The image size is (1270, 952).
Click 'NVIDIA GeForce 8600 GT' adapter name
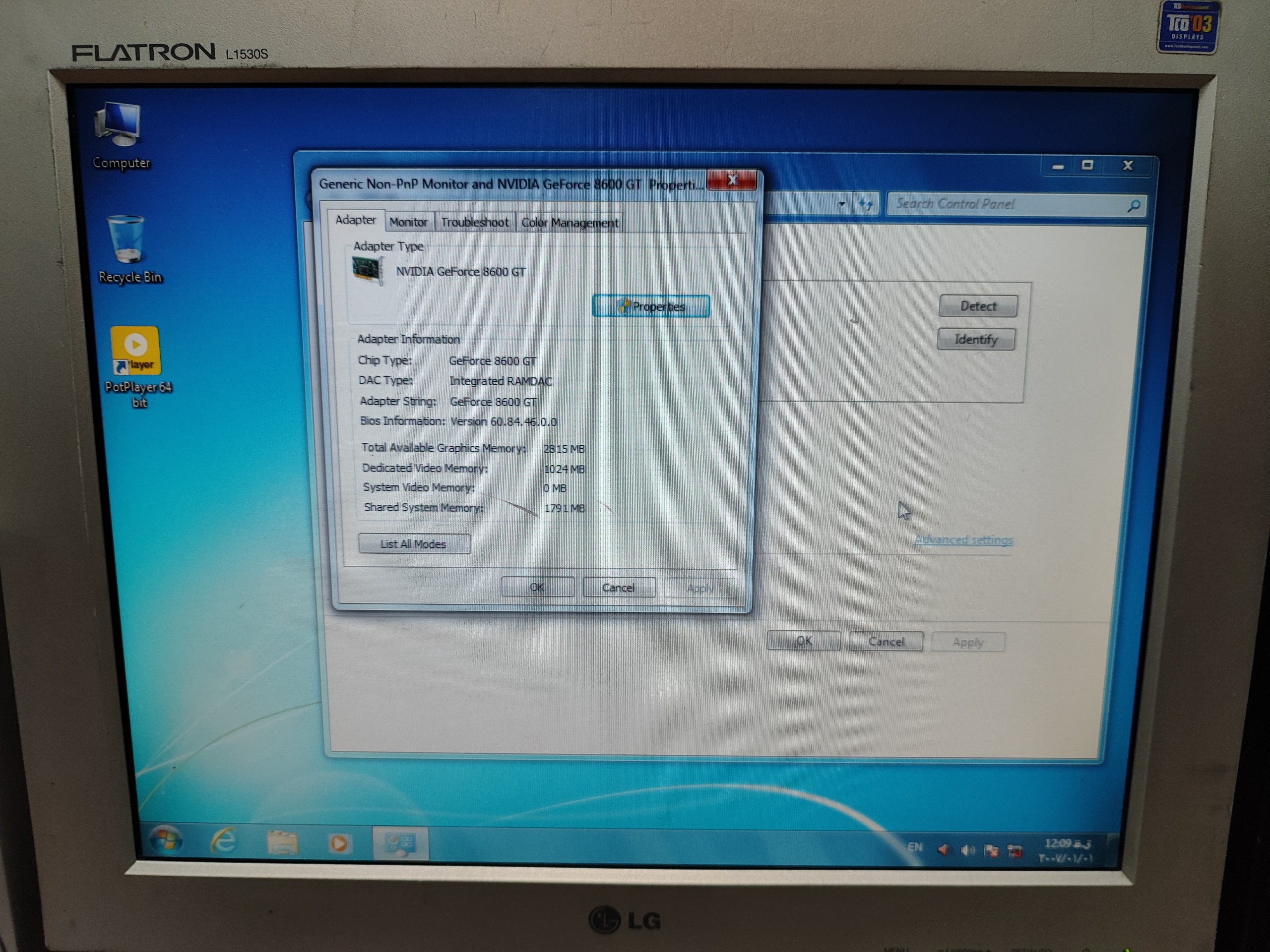coord(460,271)
